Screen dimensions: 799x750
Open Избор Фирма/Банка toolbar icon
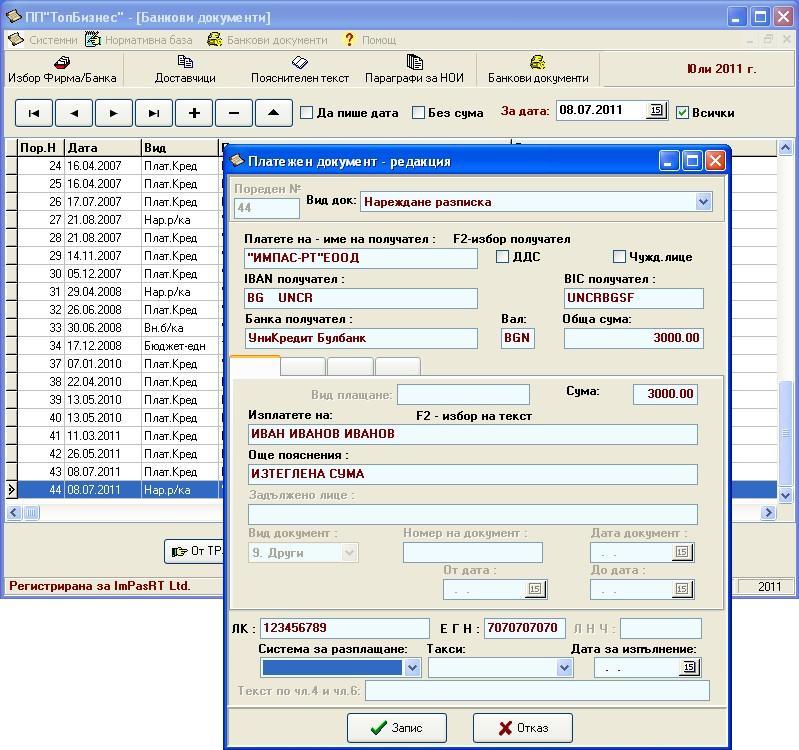[x=62, y=63]
